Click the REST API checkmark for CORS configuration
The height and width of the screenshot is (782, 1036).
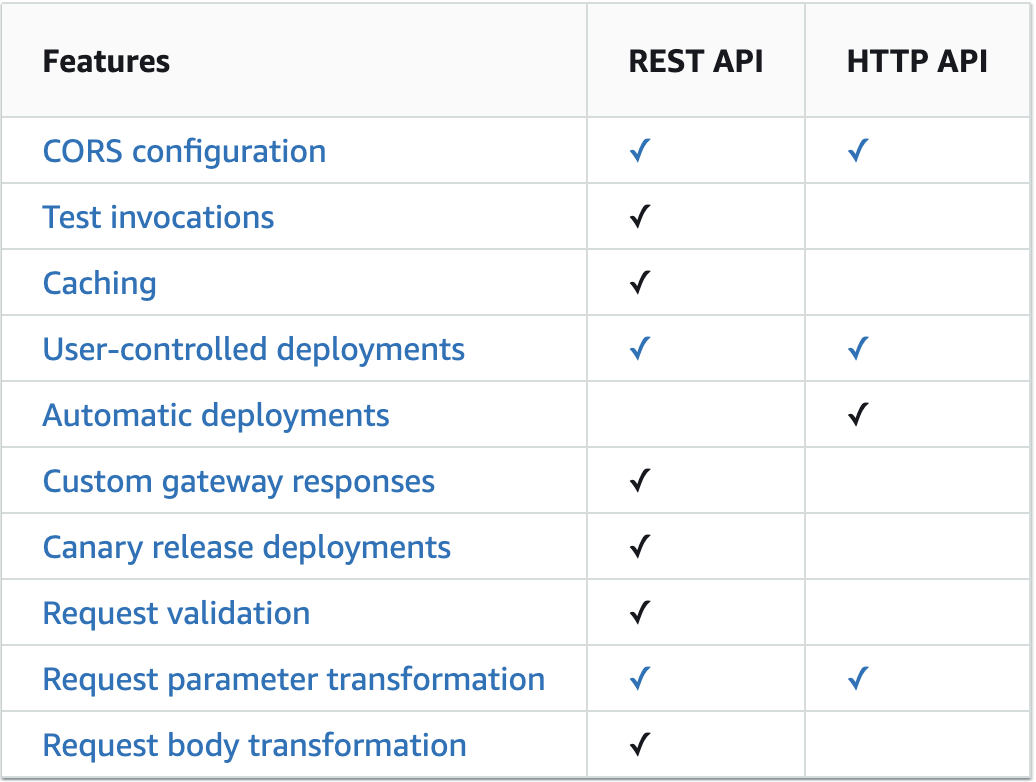click(640, 152)
